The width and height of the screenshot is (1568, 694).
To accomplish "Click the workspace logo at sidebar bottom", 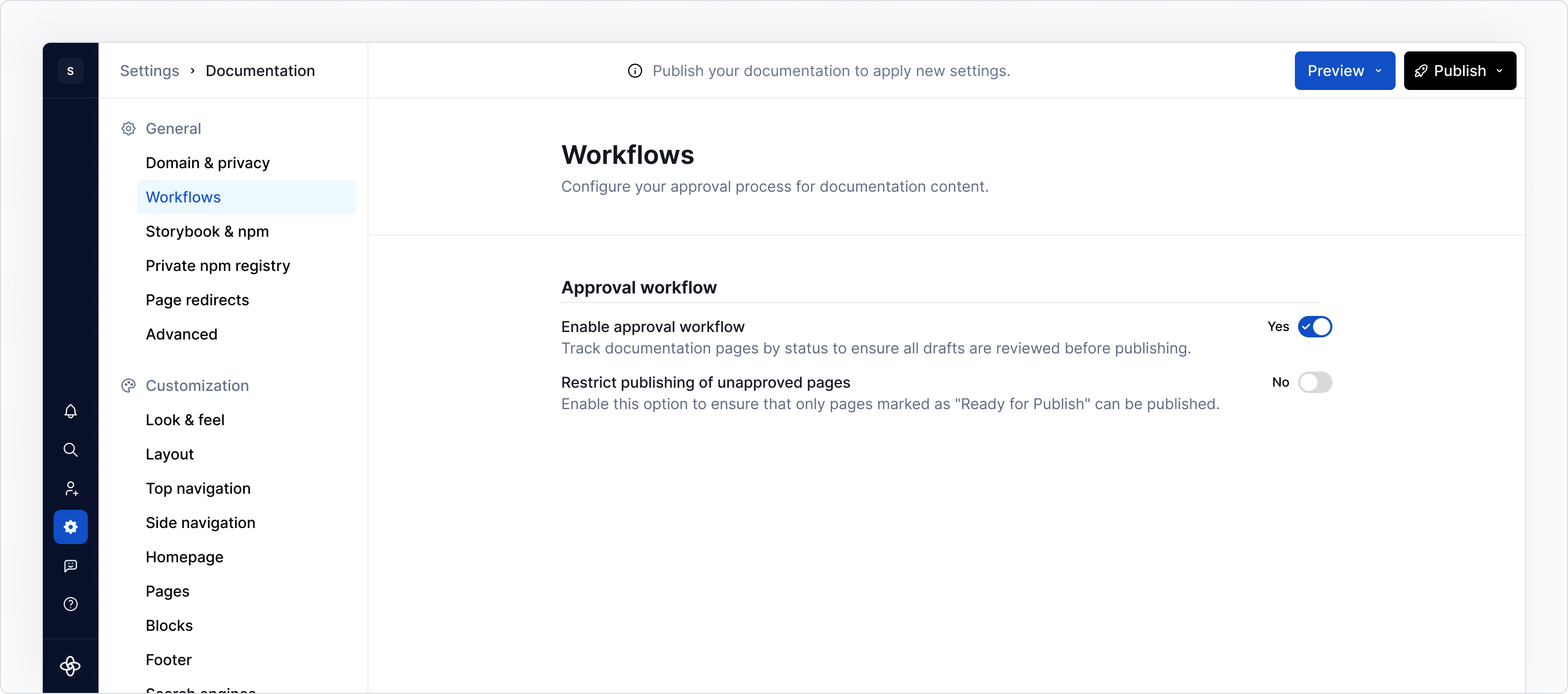I will [x=71, y=666].
